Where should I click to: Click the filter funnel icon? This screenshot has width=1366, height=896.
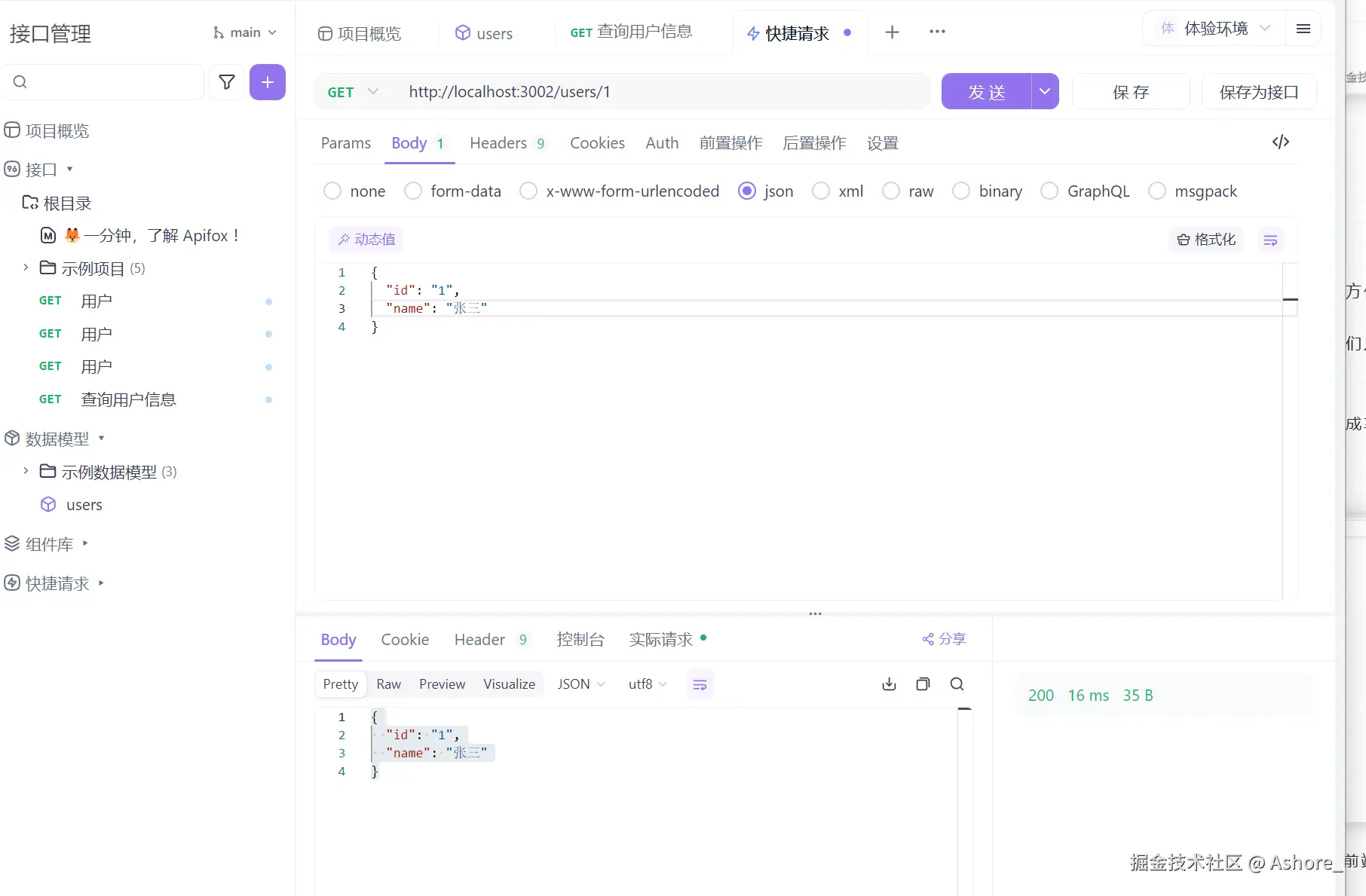(x=227, y=82)
